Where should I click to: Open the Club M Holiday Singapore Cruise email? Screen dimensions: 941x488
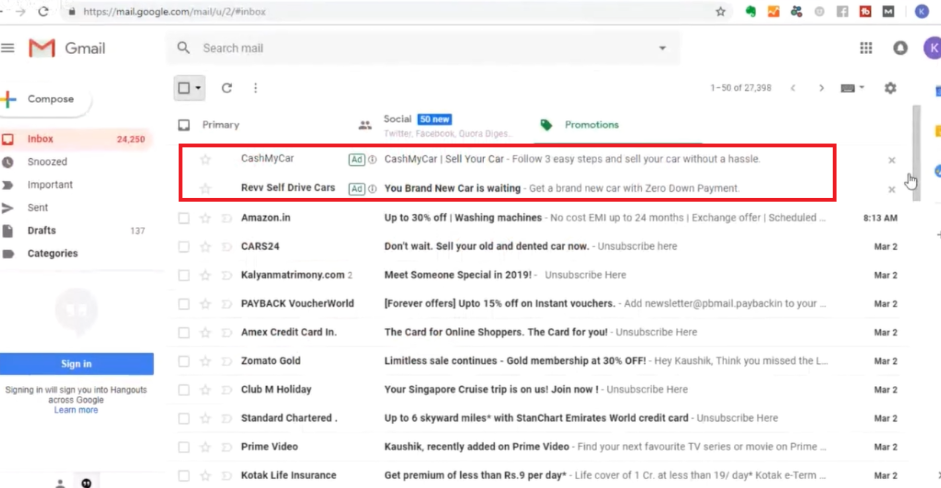pos(540,390)
